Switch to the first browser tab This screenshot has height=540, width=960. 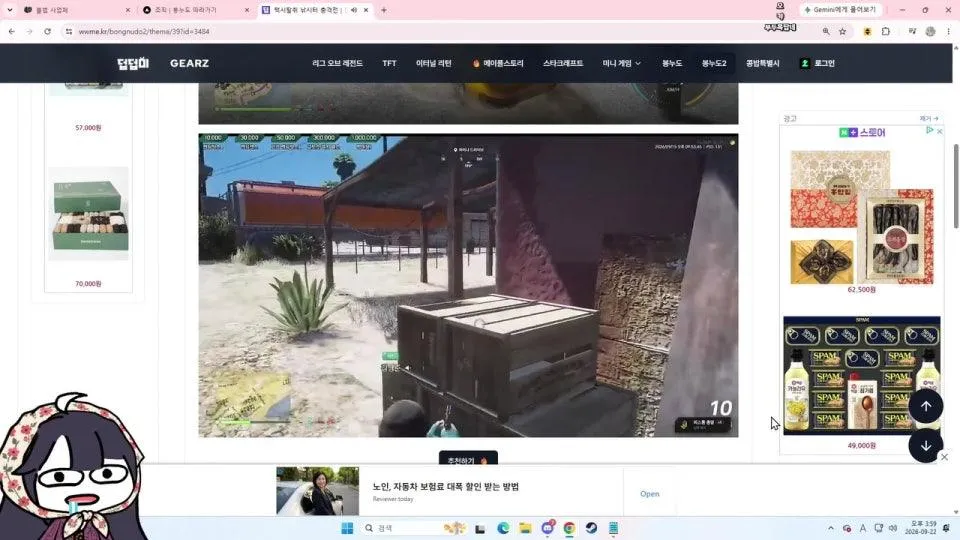[x=75, y=10]
